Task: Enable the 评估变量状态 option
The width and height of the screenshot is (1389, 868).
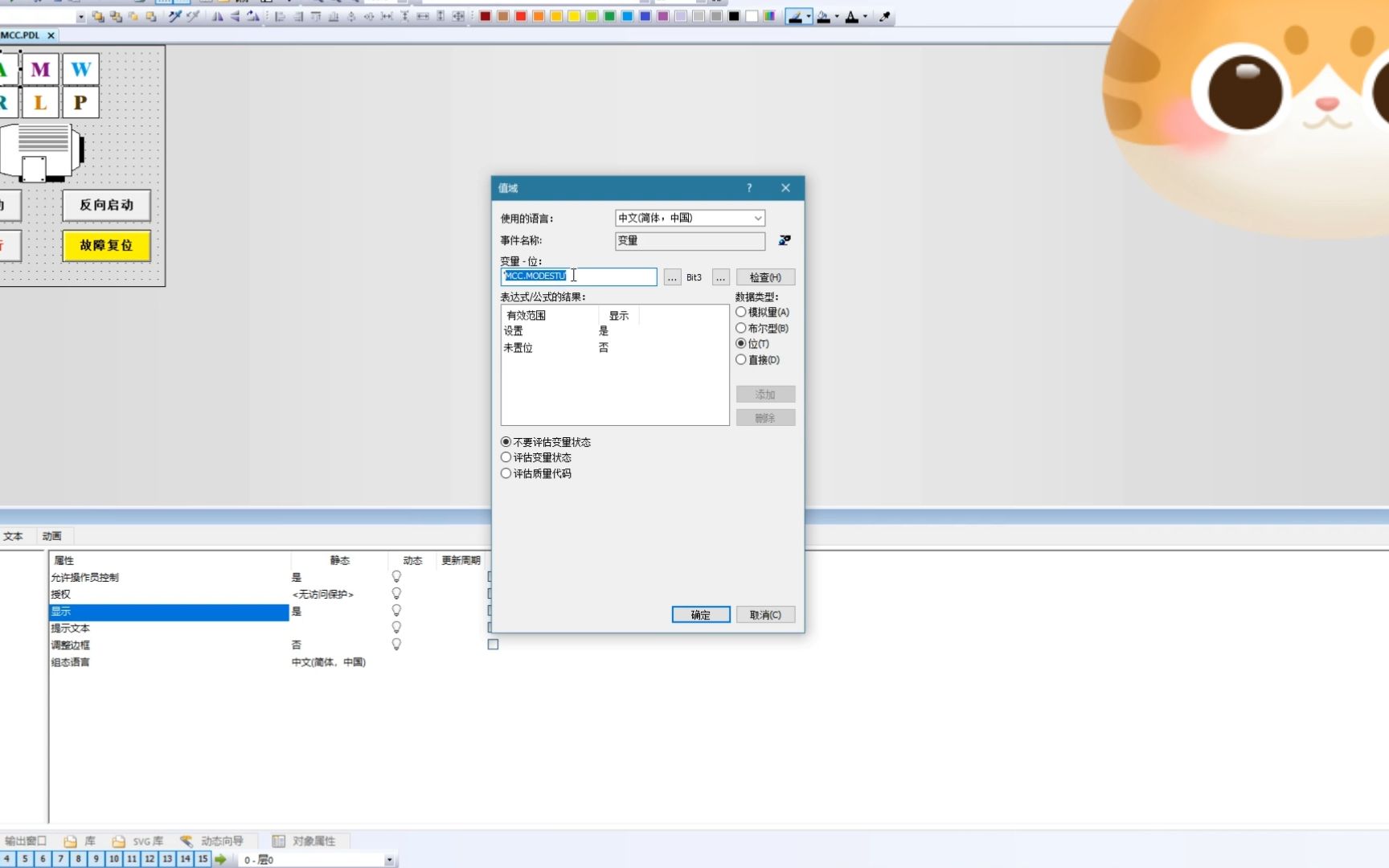Action: click(x=506, y=457)
